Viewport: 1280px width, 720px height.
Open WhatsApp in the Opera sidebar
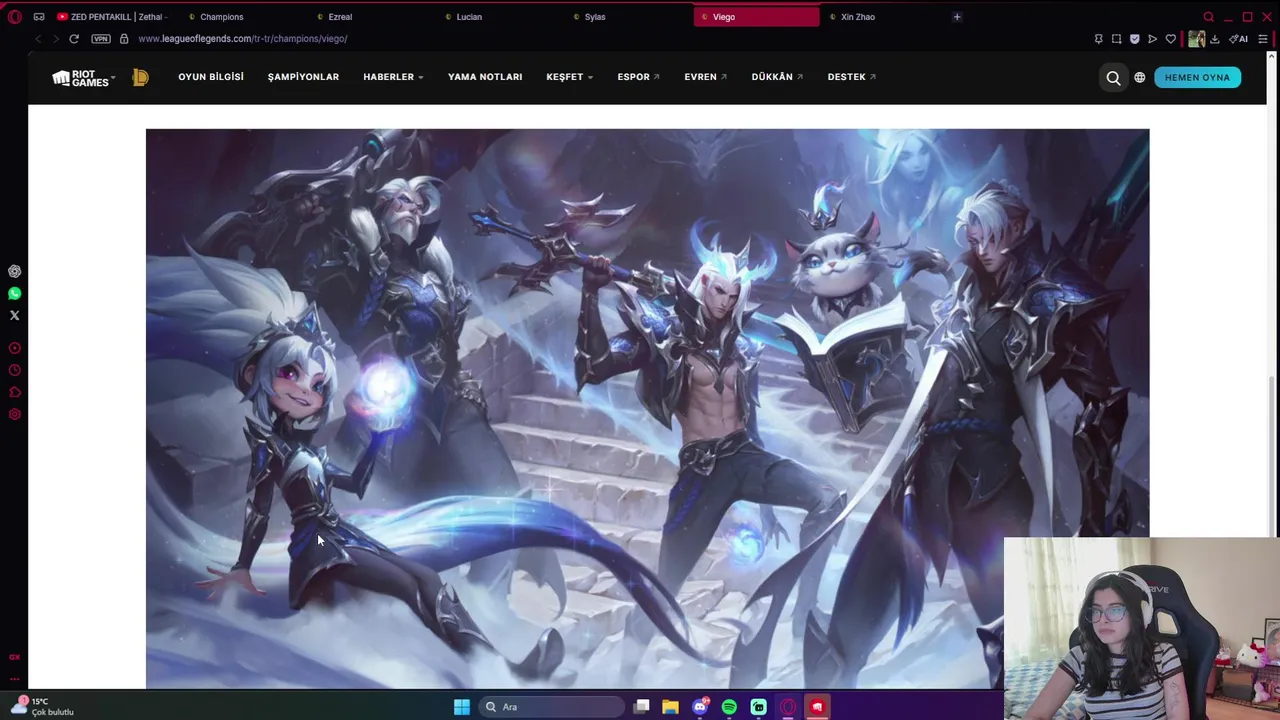tap(15, 293)
